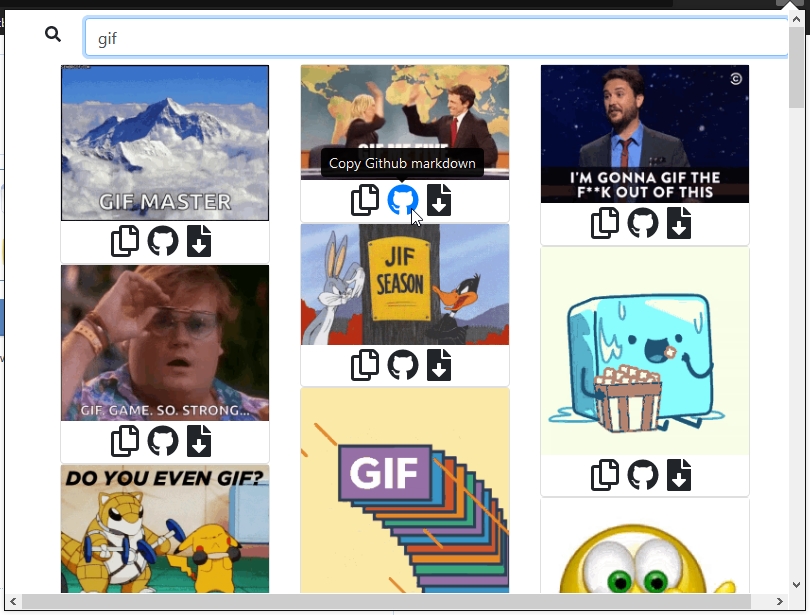The image size is (810, 615).
Task: Copy link for the GIF MASTER mountain gif
Action: click(125, 241)
